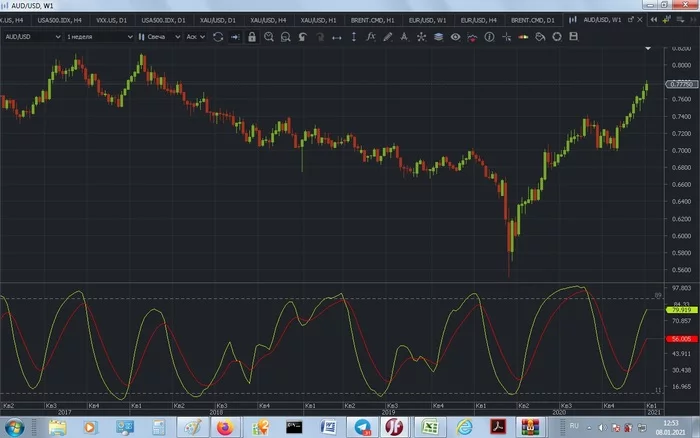The height and width of the screenshot is (438, 700).
Task: Open Word from the taskbar
Action: click(x=329, y=427)
